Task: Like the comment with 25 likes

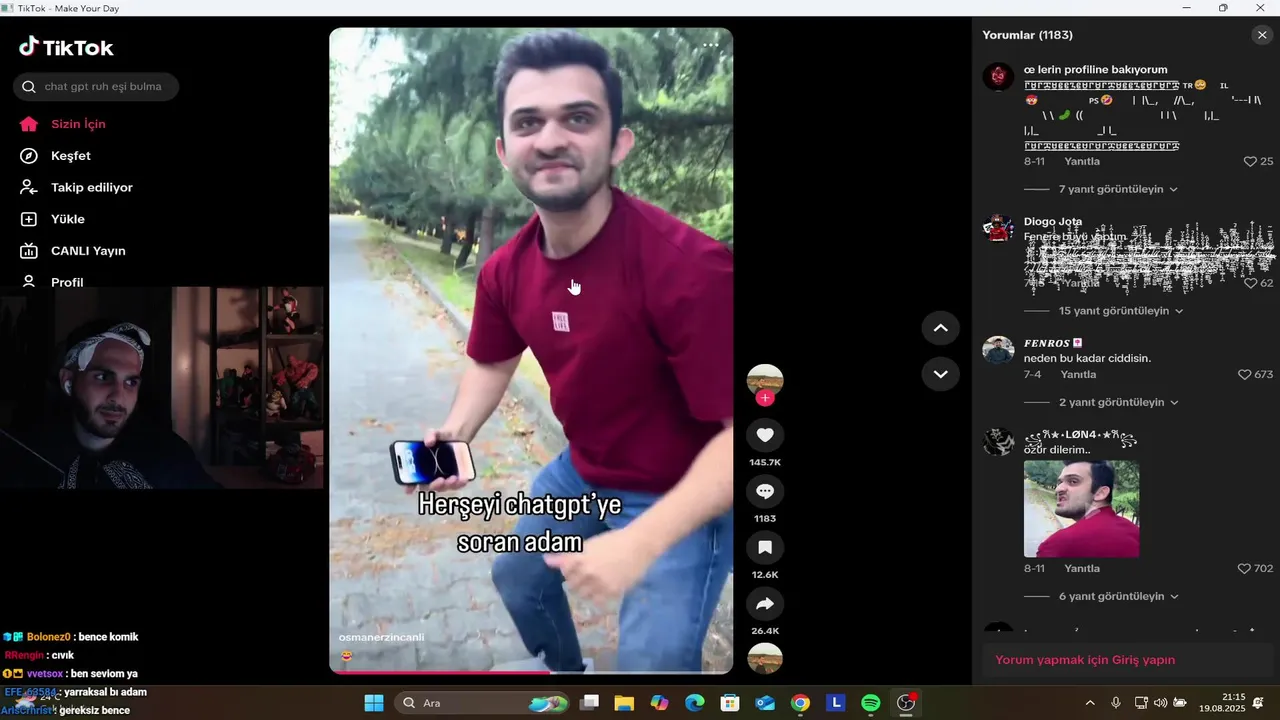Action: click(x=1250, y=161)
